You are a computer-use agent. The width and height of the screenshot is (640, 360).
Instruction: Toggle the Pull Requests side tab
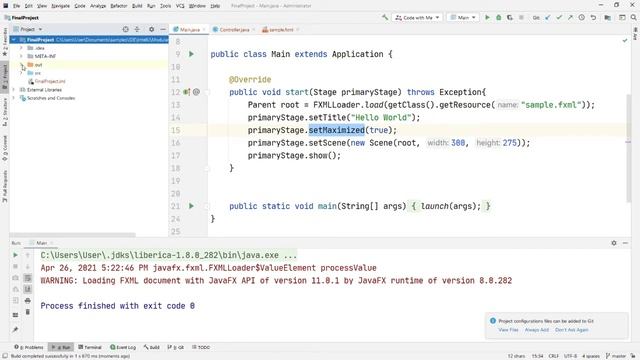point(4,186)
